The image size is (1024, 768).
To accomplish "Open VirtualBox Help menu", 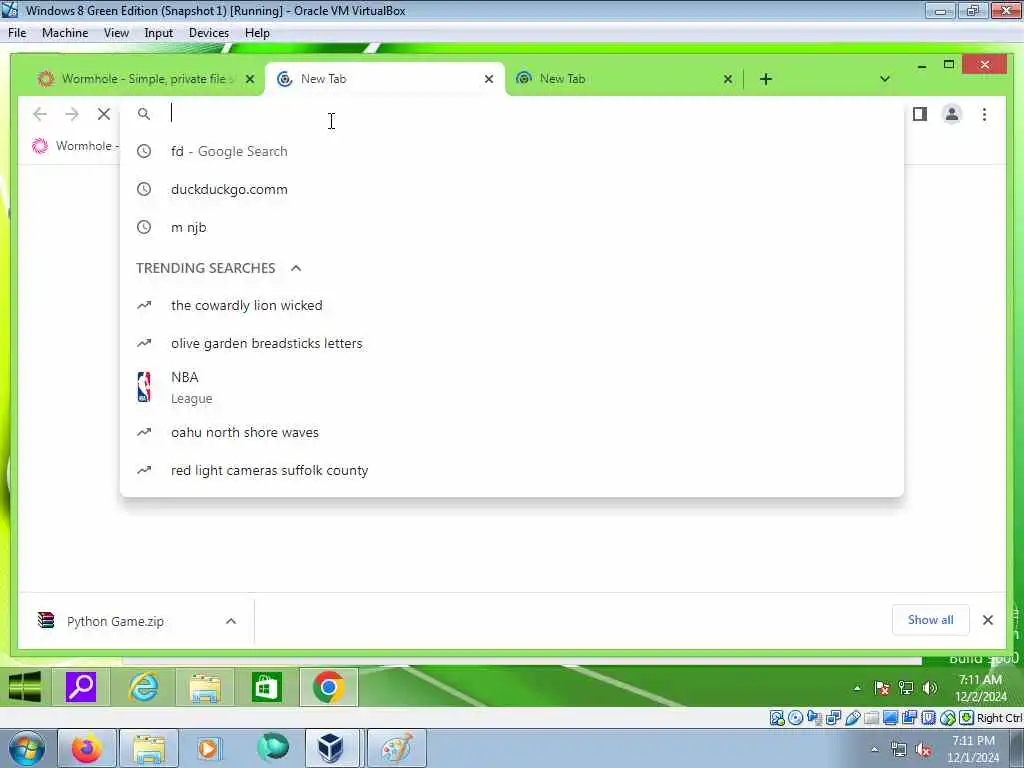I will (x=257, y=33).
